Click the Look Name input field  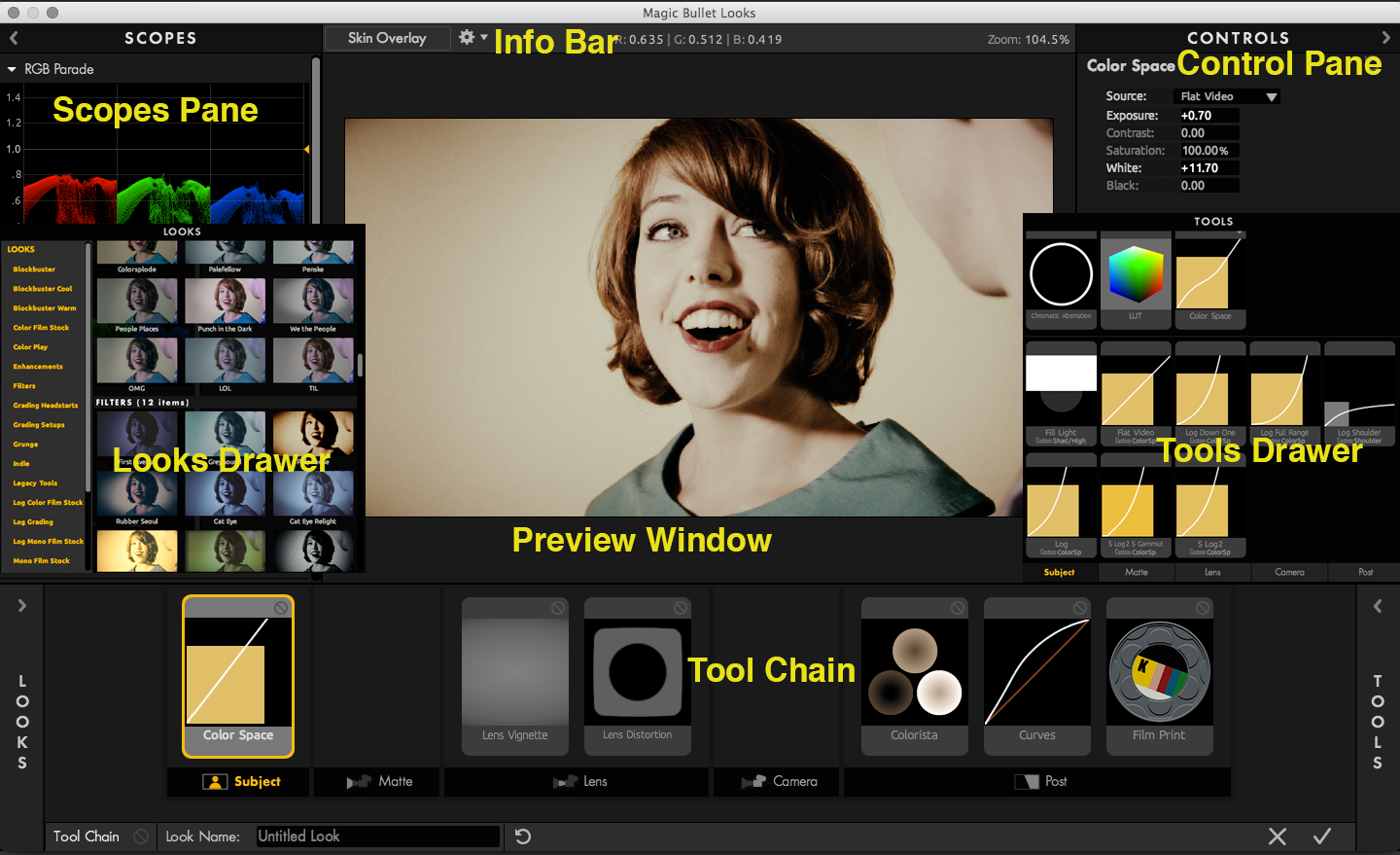point(378,837)
